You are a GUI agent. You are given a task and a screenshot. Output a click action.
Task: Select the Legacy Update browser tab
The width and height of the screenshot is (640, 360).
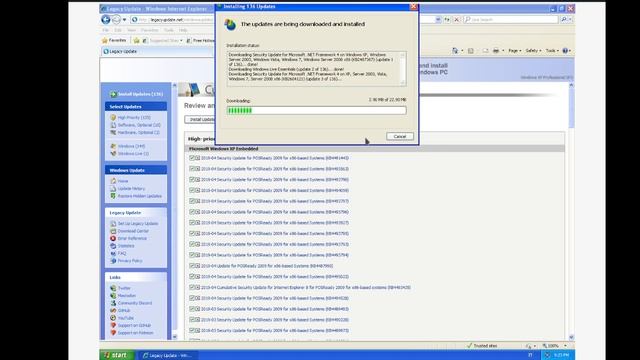tap(157, 51)
